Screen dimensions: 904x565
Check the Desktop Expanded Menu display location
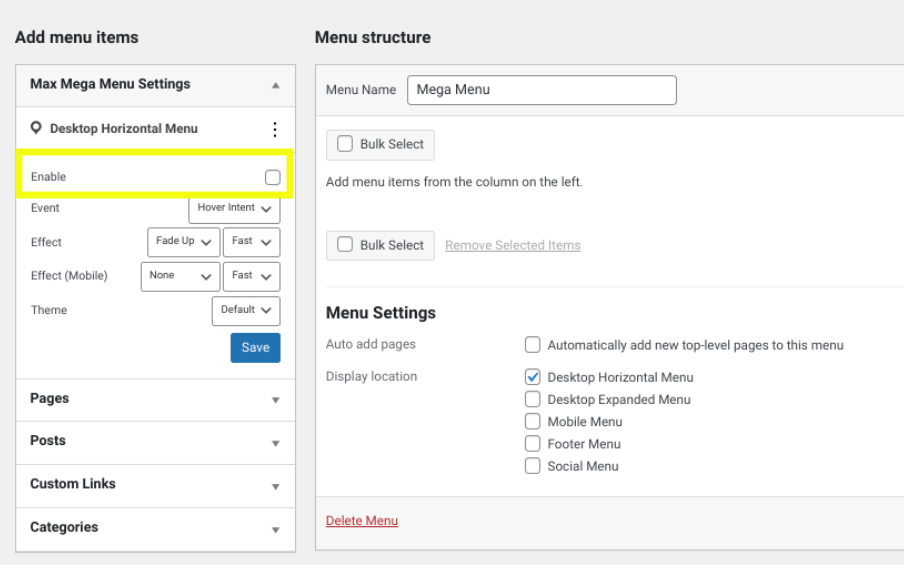pos(532,399)
